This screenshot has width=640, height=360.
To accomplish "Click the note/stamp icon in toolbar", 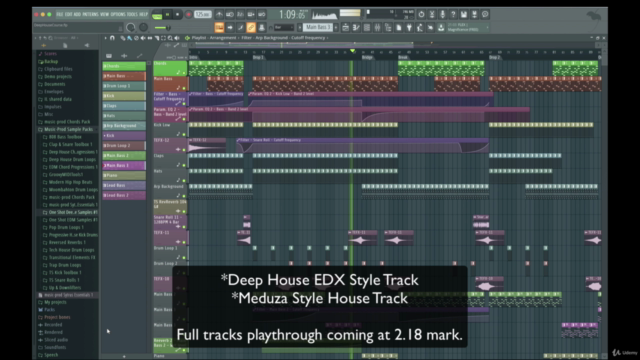I will point(262,28).
